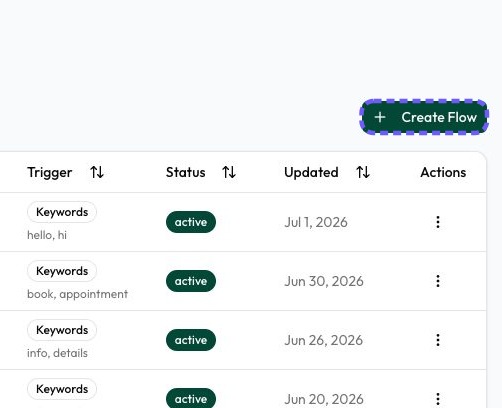Click Keywords badge in Jun 20, 2026 row
This screenshot has height=408, width=502.
click(x=62, y=389)
